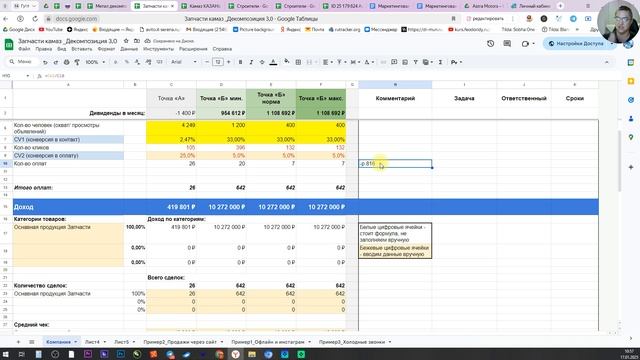Open Google Sheets home via the green logo
The width and height of the screenshot is (640, 360).
coord(9,44)
